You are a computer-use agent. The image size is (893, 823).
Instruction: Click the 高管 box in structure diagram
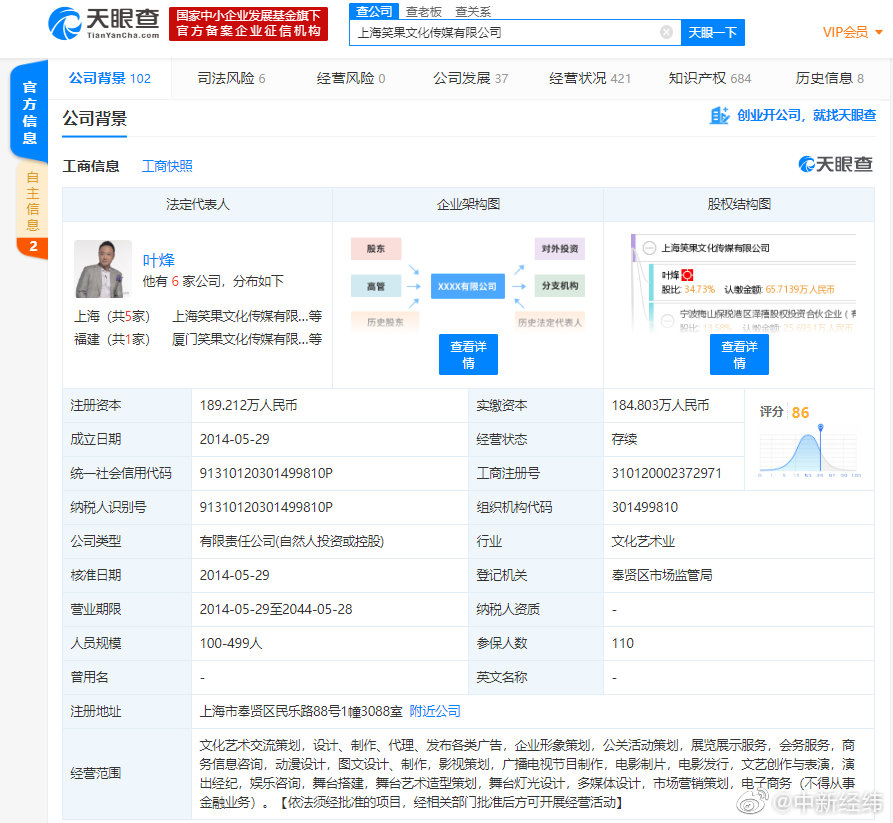[376, 286]
